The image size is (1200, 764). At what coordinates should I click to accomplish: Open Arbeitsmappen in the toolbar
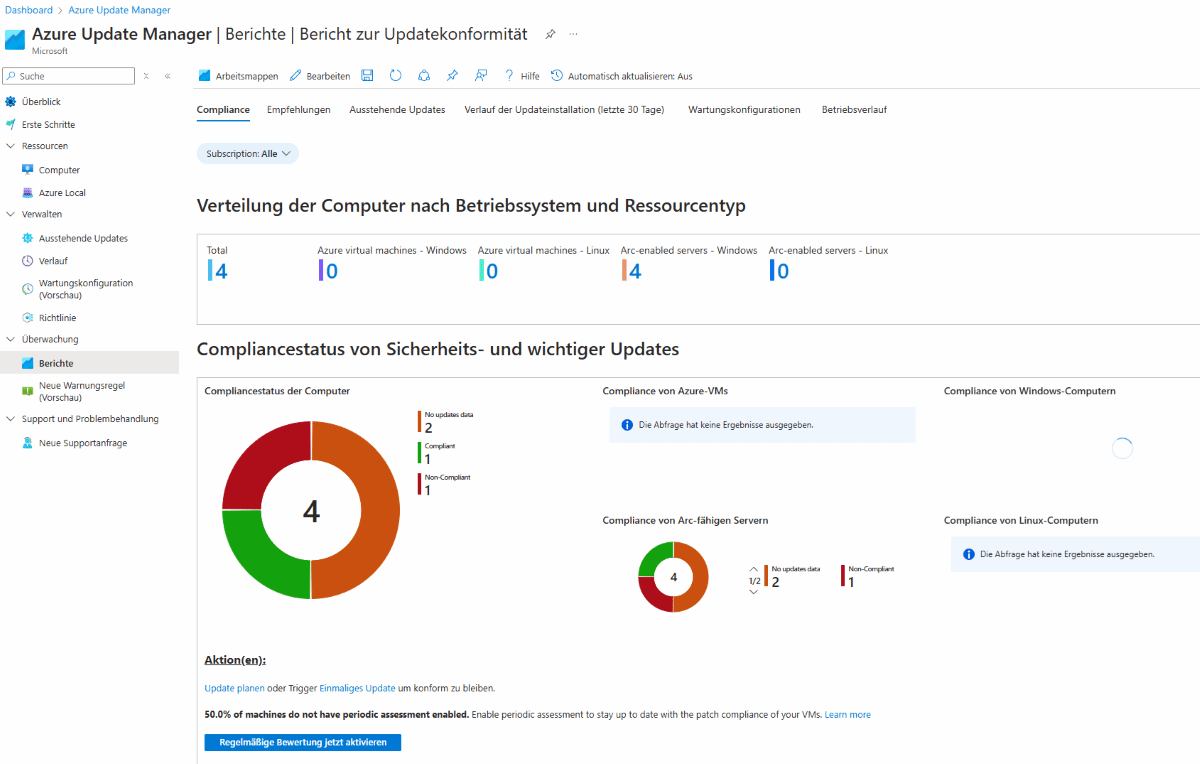tap(238, 76)
